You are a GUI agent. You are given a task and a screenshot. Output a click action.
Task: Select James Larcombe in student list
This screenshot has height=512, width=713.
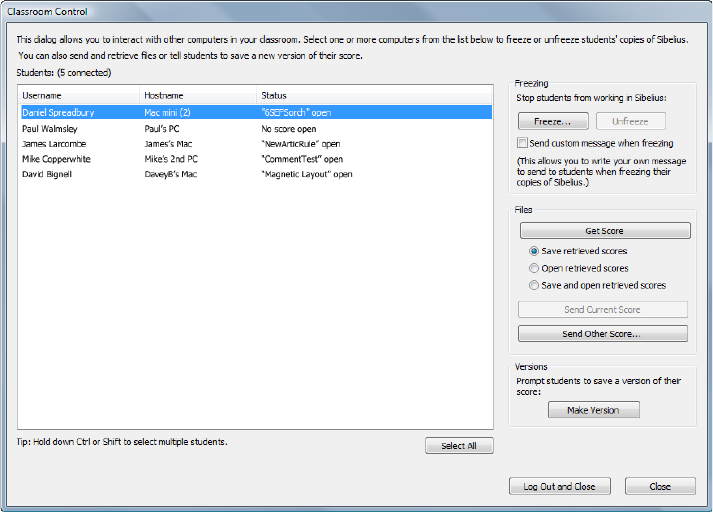[54, 144]
